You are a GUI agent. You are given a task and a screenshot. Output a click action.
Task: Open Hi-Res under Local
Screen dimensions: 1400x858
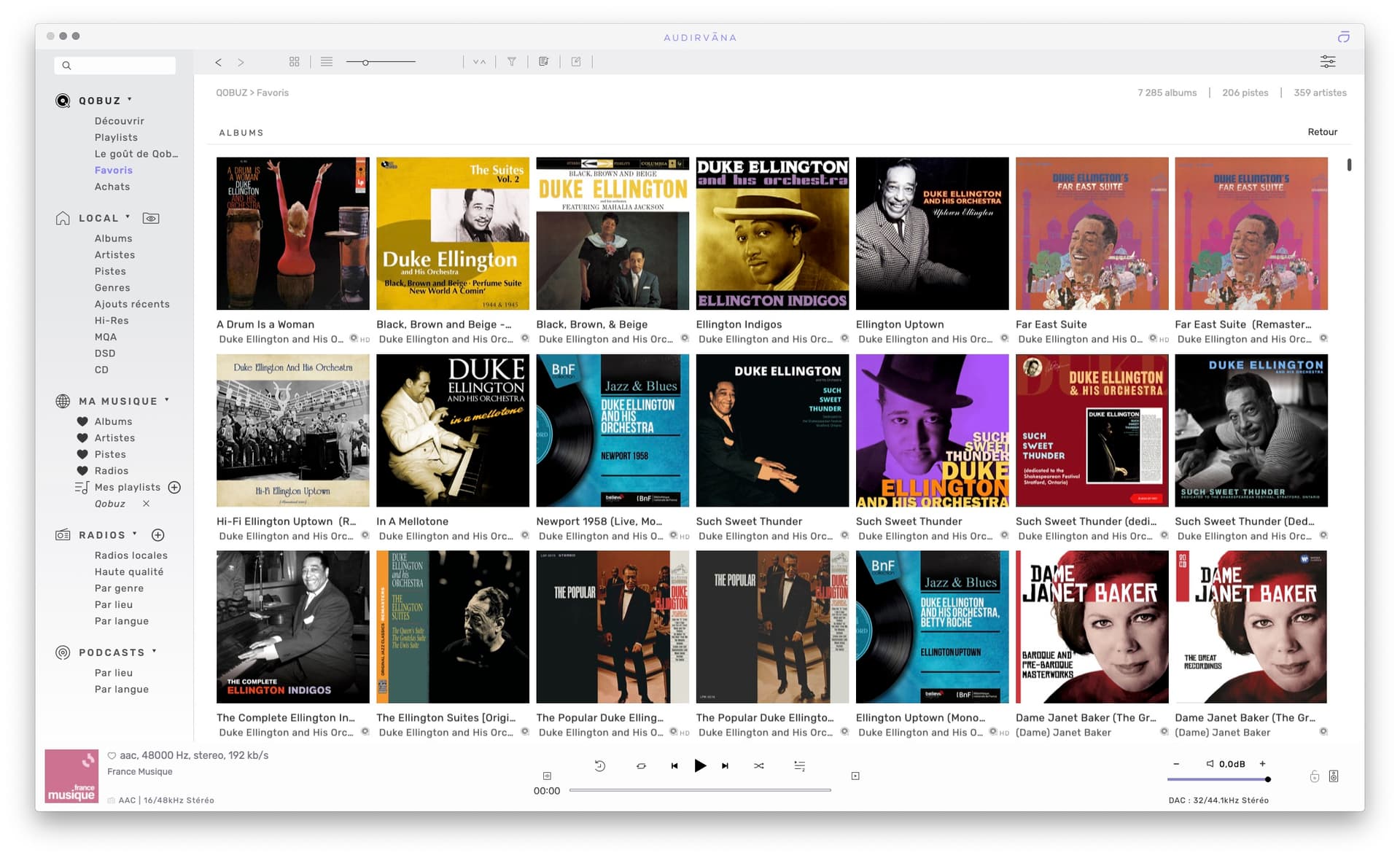[x=112, y=320]
